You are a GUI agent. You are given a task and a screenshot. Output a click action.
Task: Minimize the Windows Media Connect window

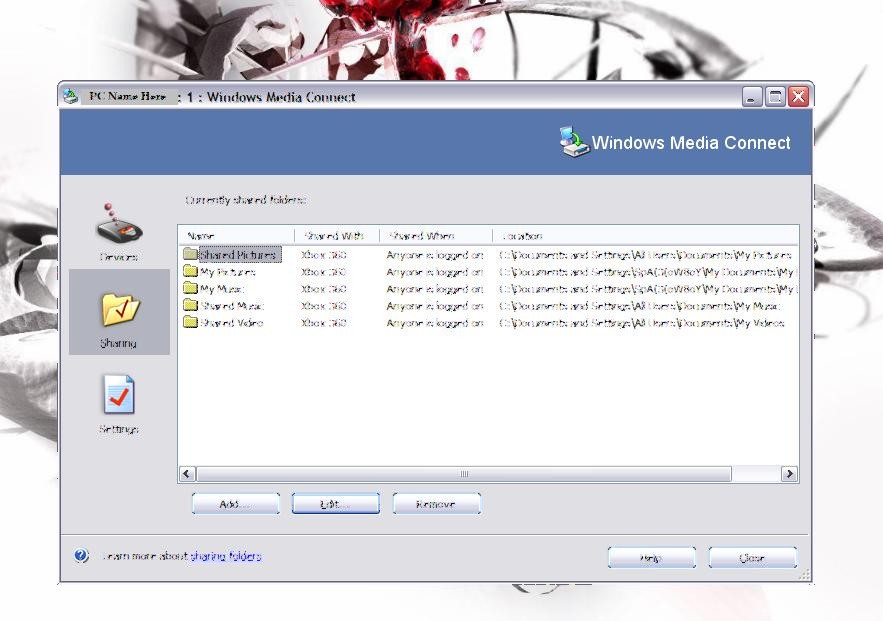[752, 96]
